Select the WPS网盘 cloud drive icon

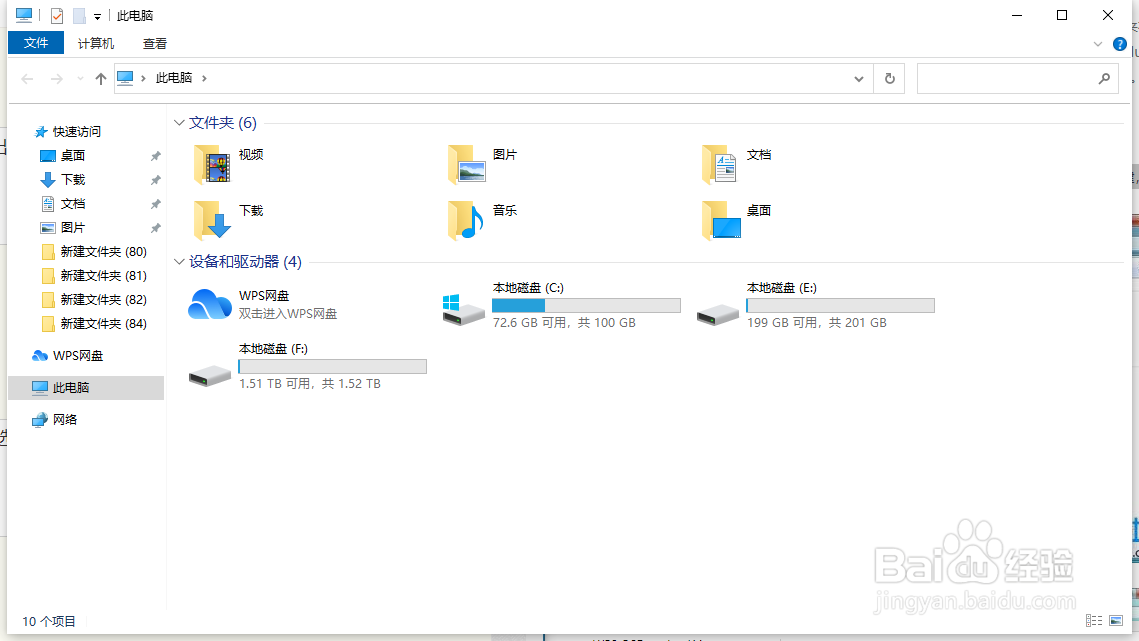pyautogui.click(x=210, y=305)
